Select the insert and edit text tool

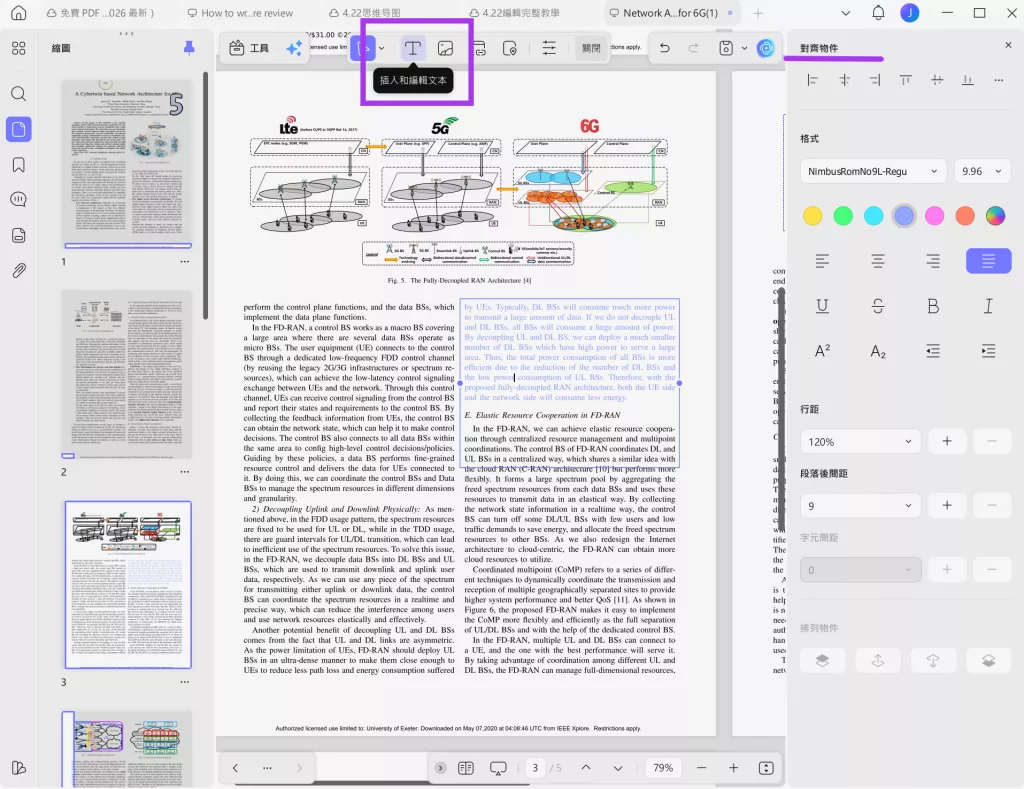412,48
